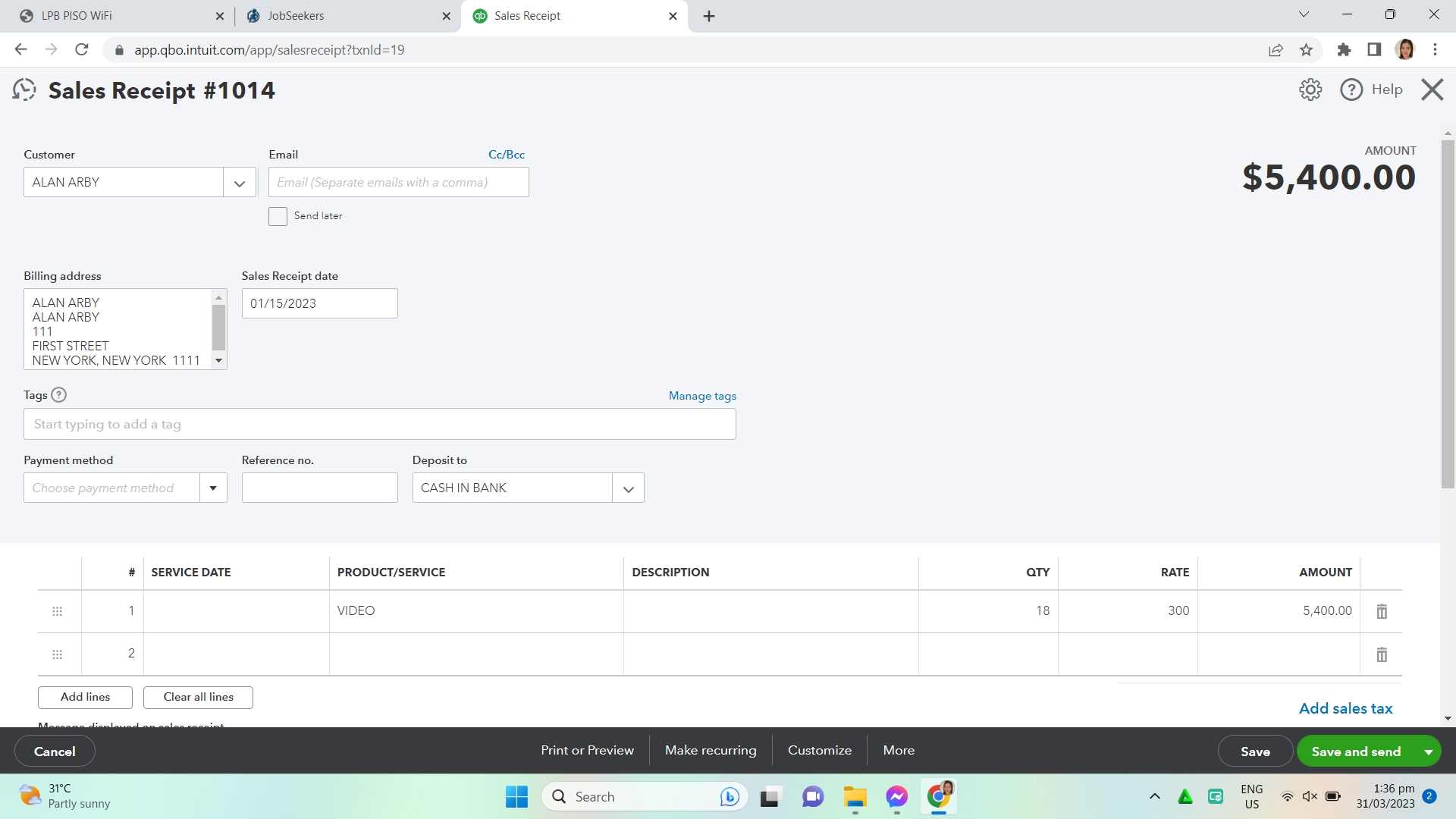
Task: Delete line 1 with trash icon
Action: coord(1382,611)
